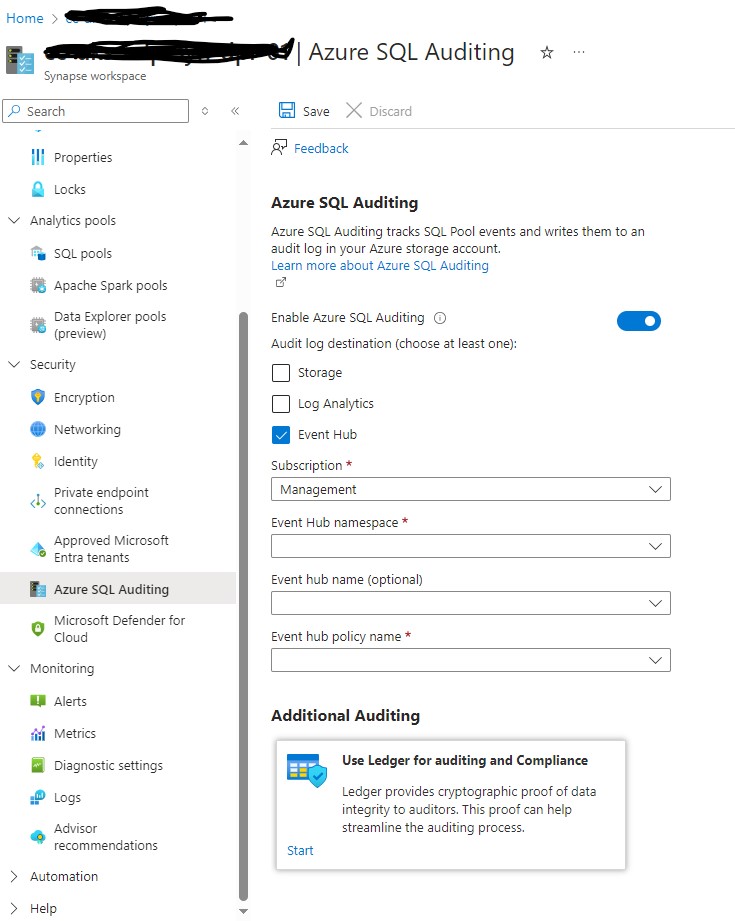Screen dimensions: 735x921
Task: Collapse the Security section
Action: click(x=14, y=364)
